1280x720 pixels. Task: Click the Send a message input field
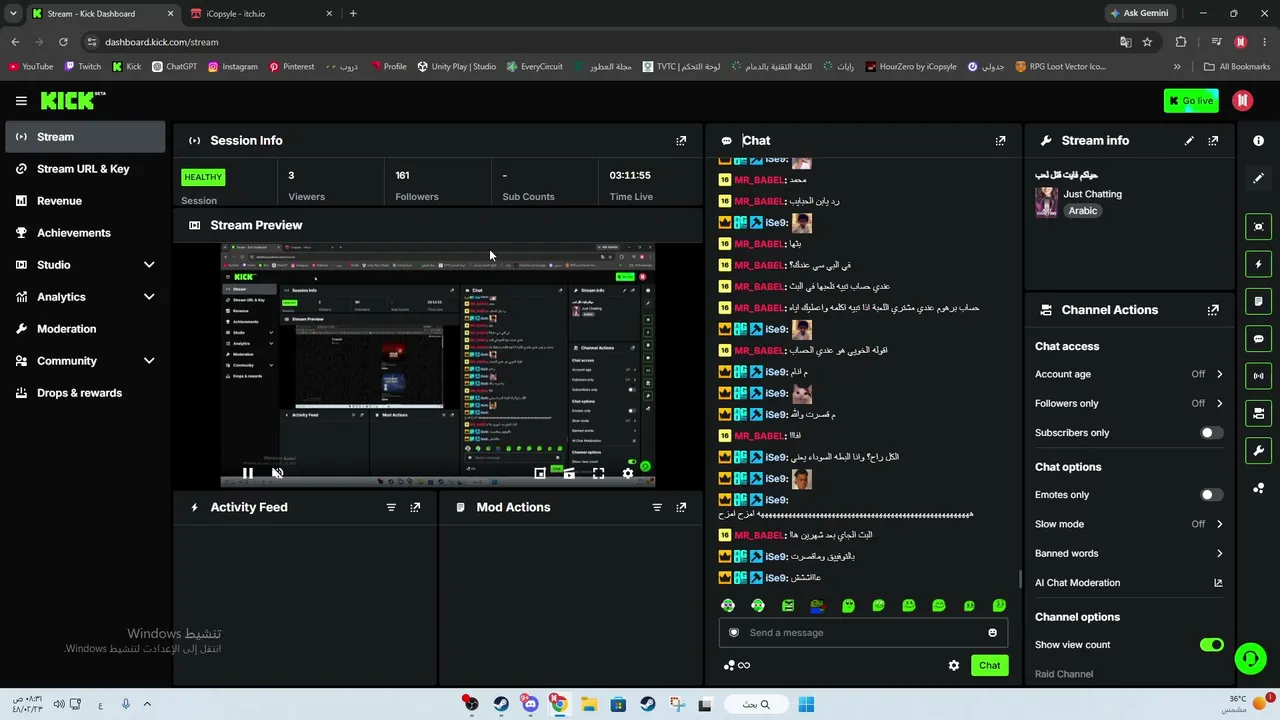coord(863,633)
